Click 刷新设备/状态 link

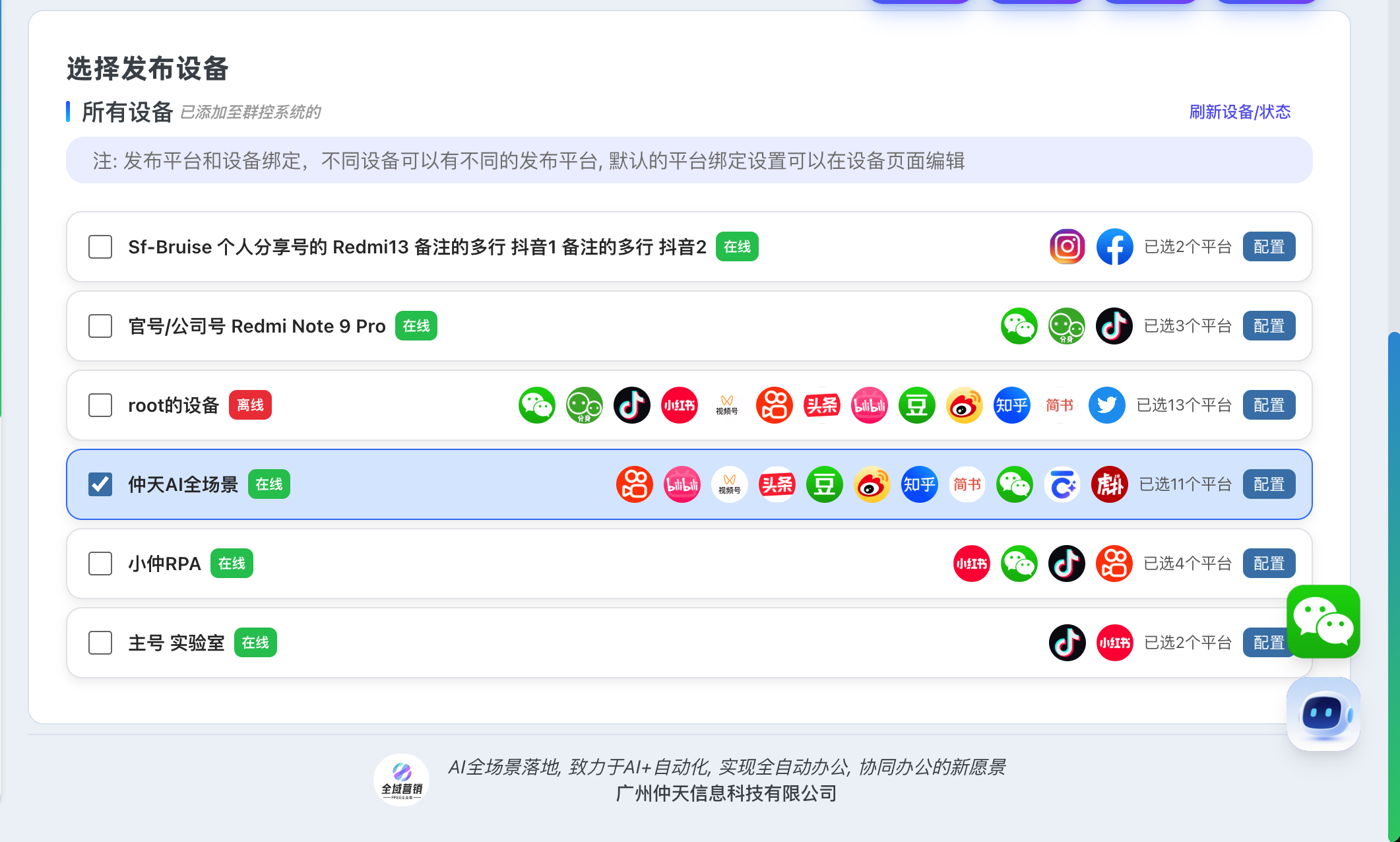[x=1239, y=112]
